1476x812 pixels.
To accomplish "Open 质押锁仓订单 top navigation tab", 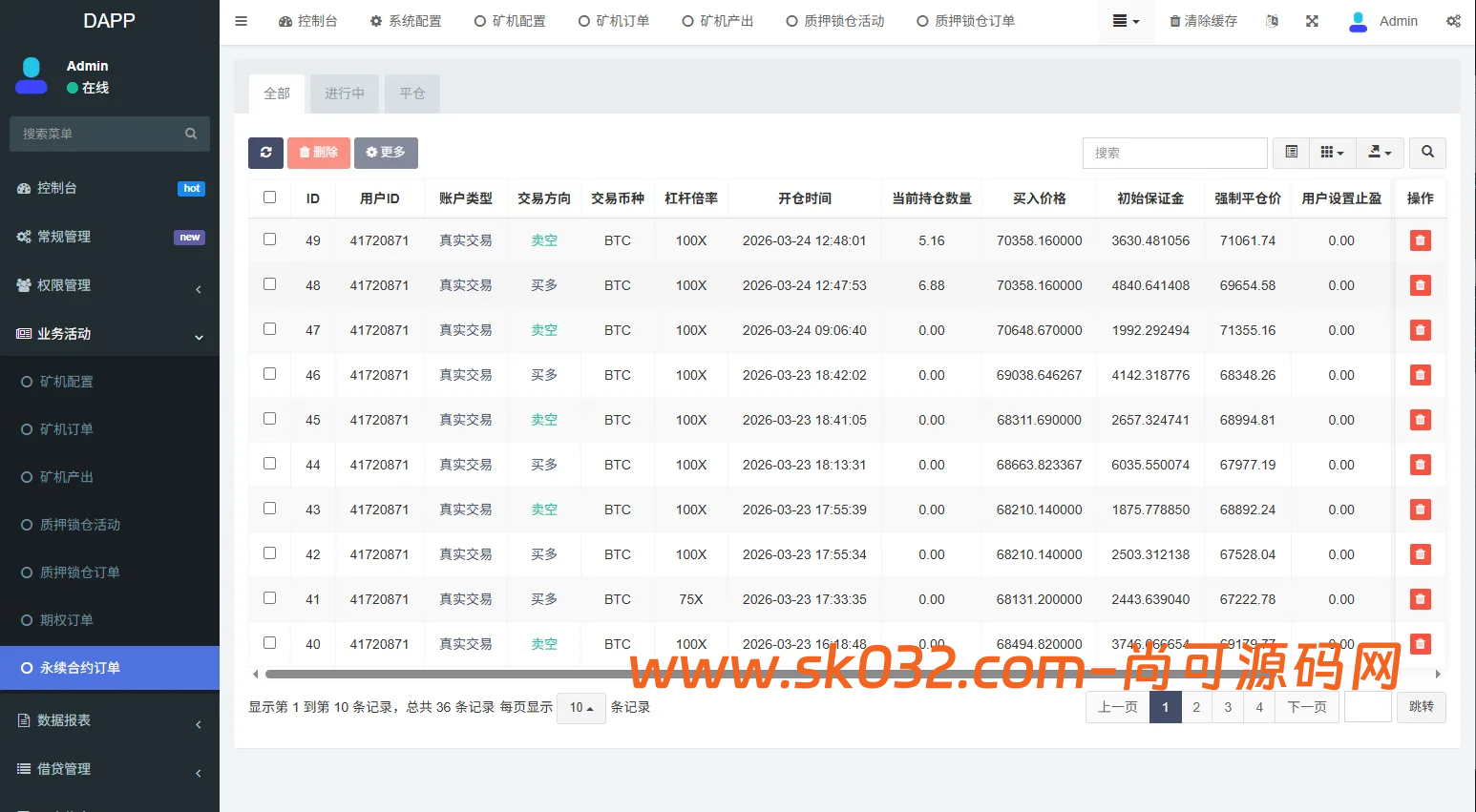I will tap(965, 21).
